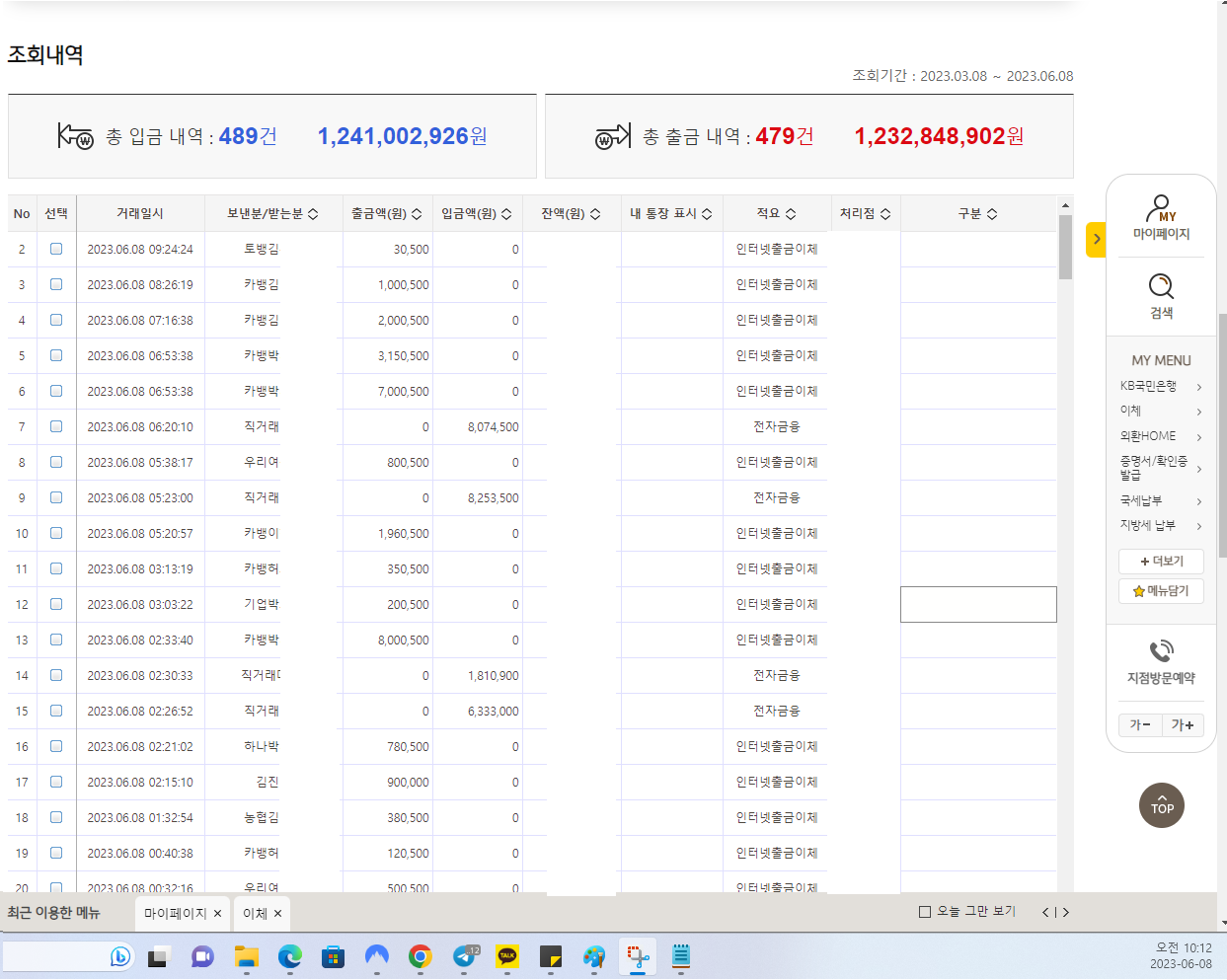
Task: Open KakaoTalk from the taskbar
Action: [507, 956]
